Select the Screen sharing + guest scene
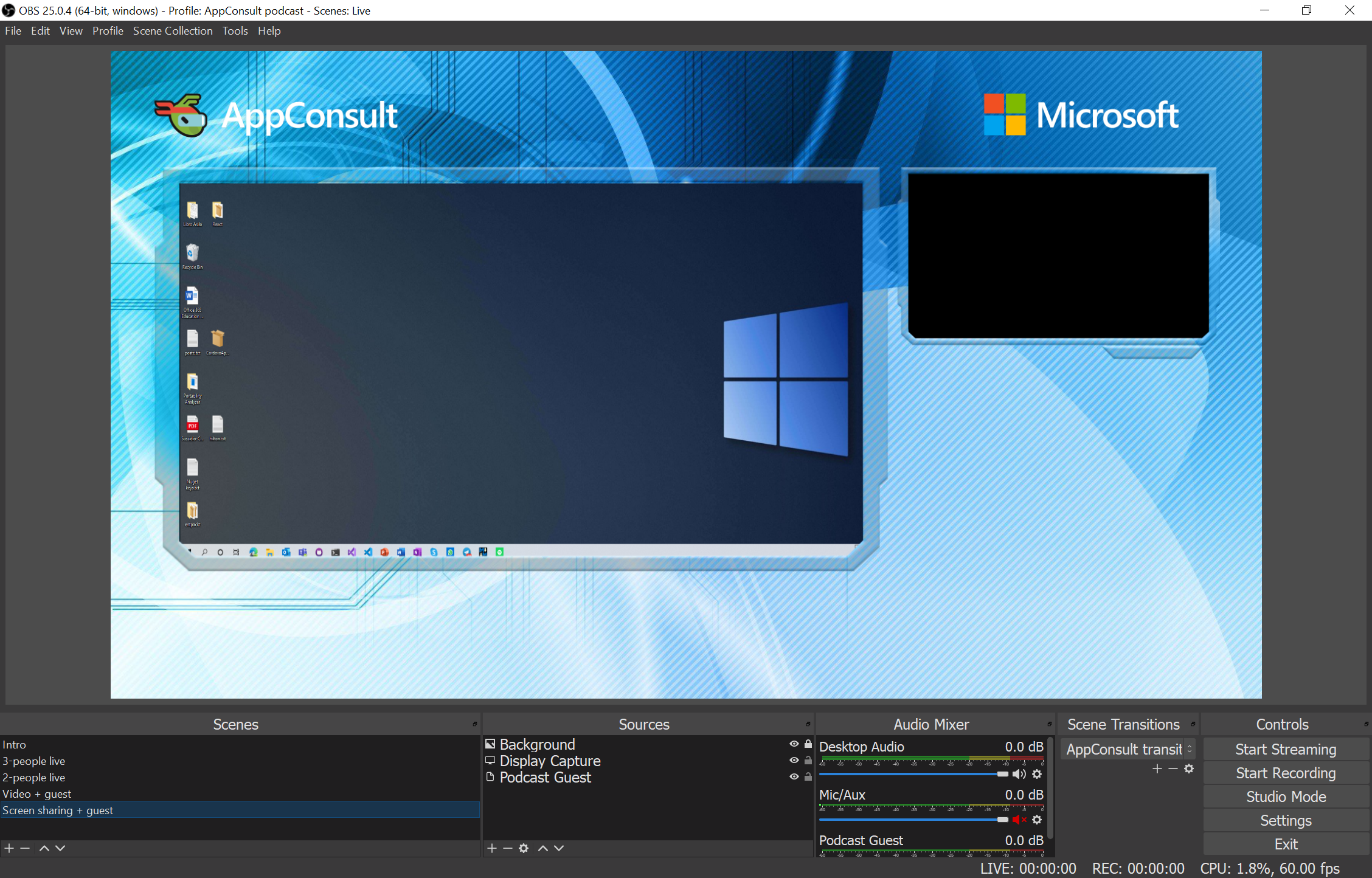 pos(56,810)
